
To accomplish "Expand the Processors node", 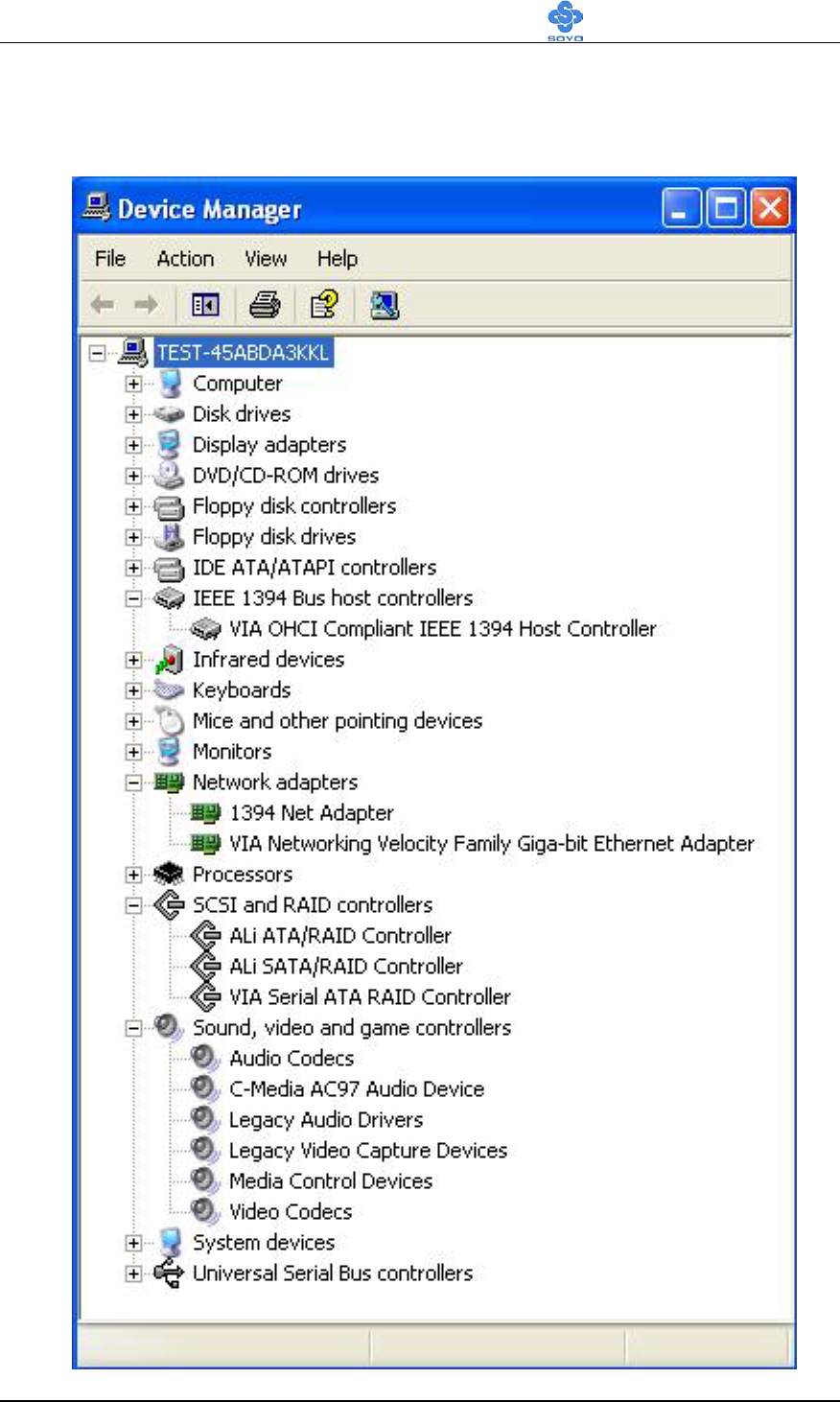I will tap(133, 875).
